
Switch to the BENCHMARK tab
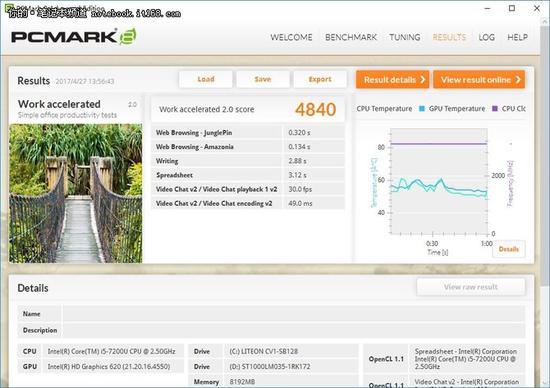[351, 37]
